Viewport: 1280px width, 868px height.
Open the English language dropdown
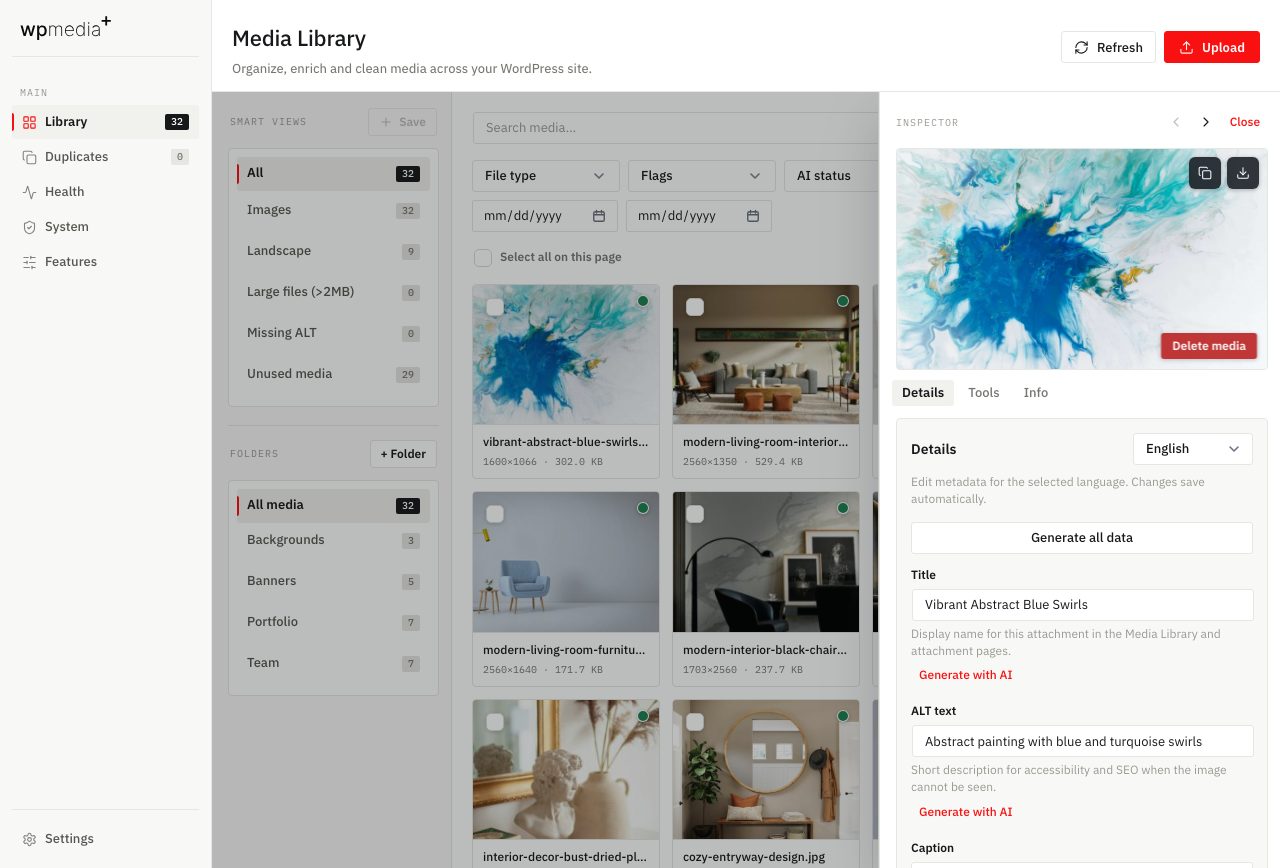click(1193, 449)
